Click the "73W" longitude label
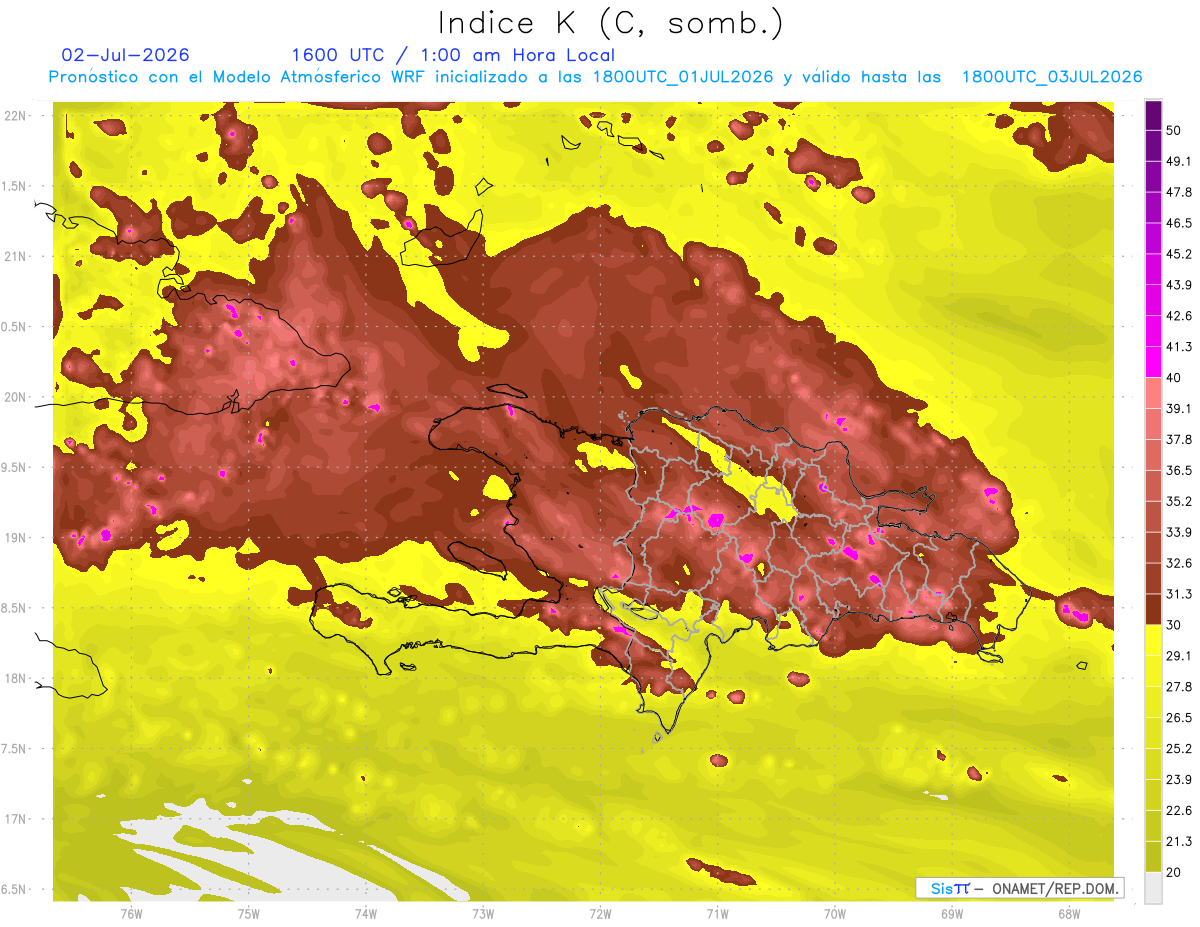 pos(483,913)
